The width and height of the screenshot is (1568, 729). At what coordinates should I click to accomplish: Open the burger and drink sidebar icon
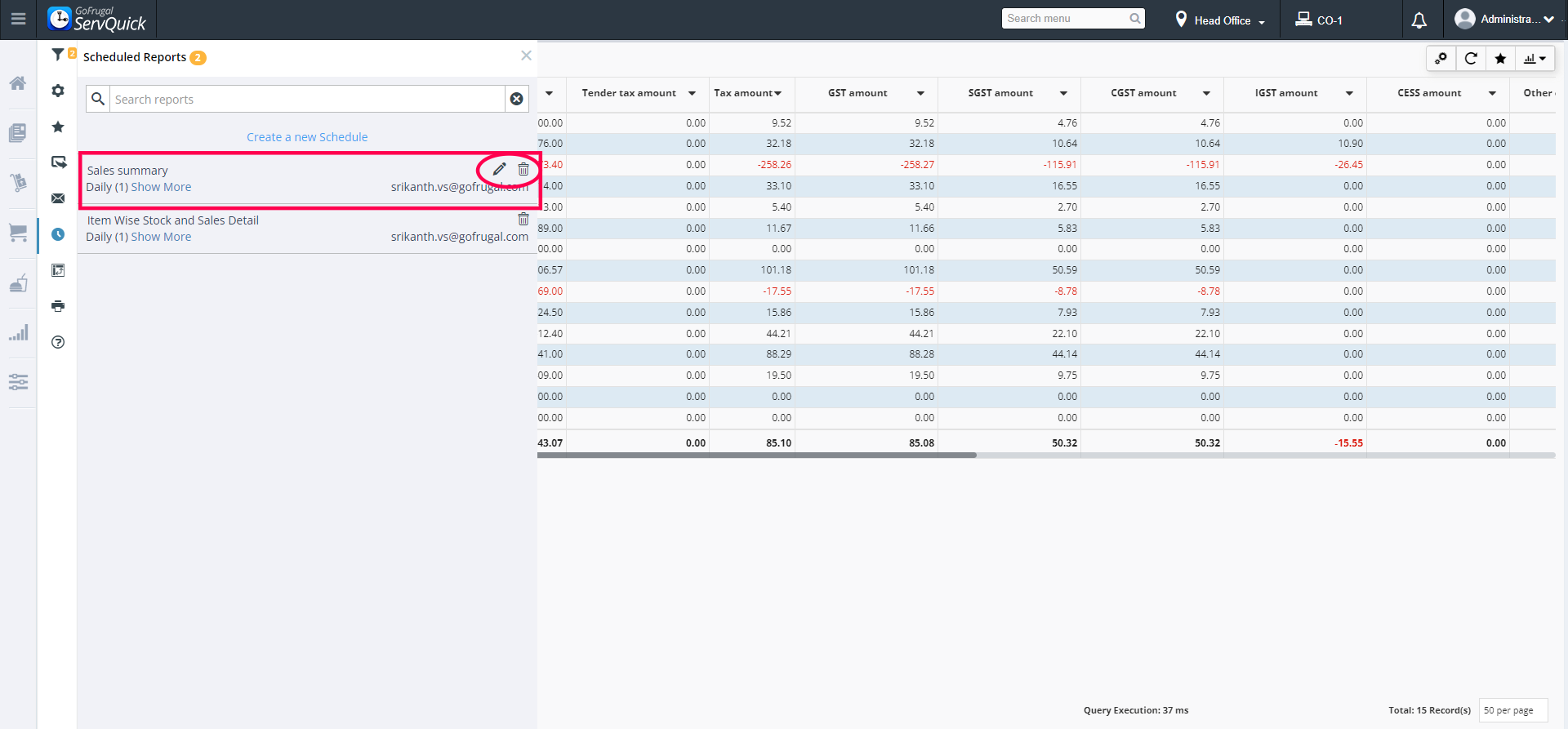click(x=18, y=282)
